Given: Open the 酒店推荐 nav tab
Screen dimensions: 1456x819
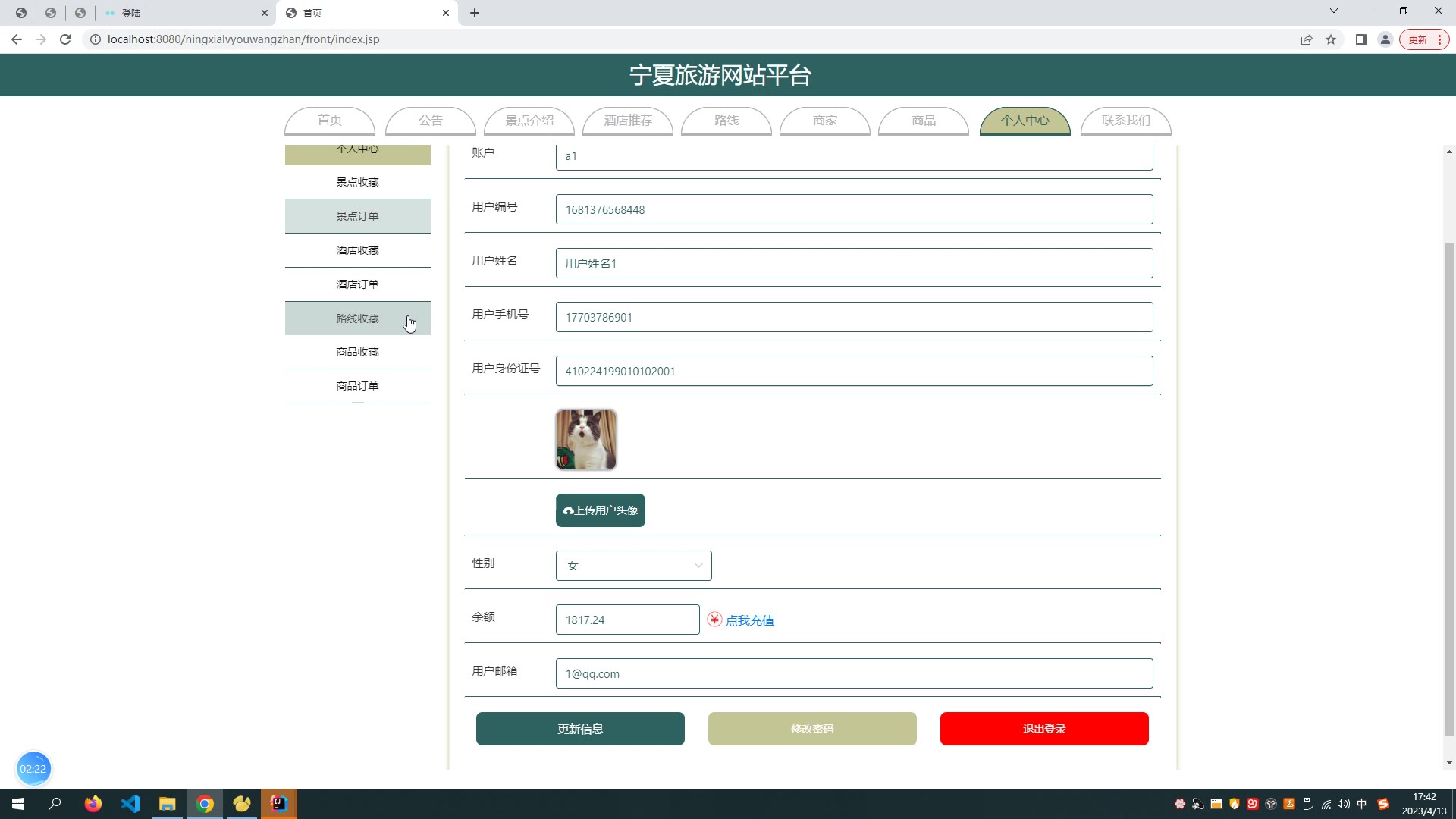Looking at the screenshot, I should 628,121.
